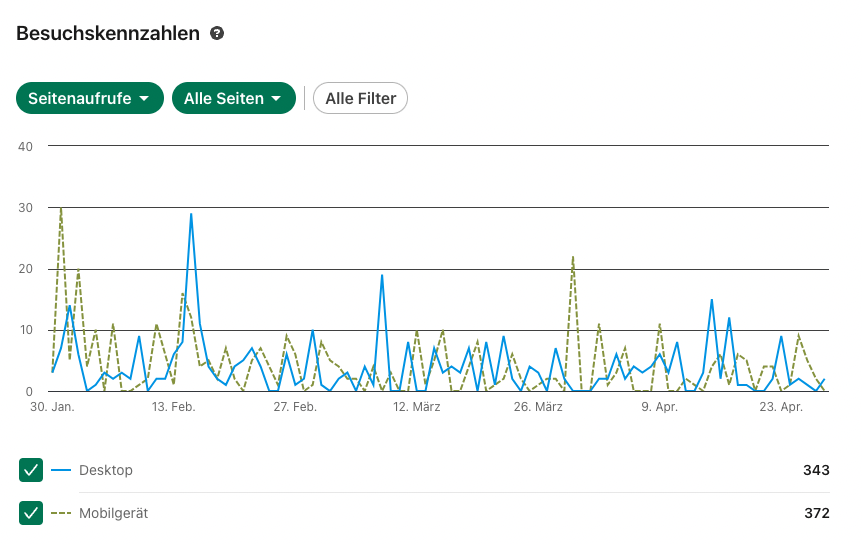
Task: Open the Seitenaufrufe dropdown
Action: click(89, 98)
